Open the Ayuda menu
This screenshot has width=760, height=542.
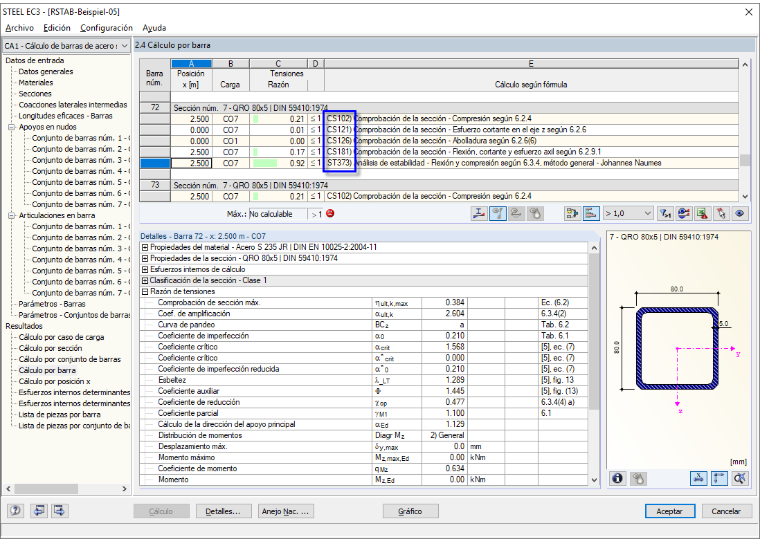click(x=154, y=28)
